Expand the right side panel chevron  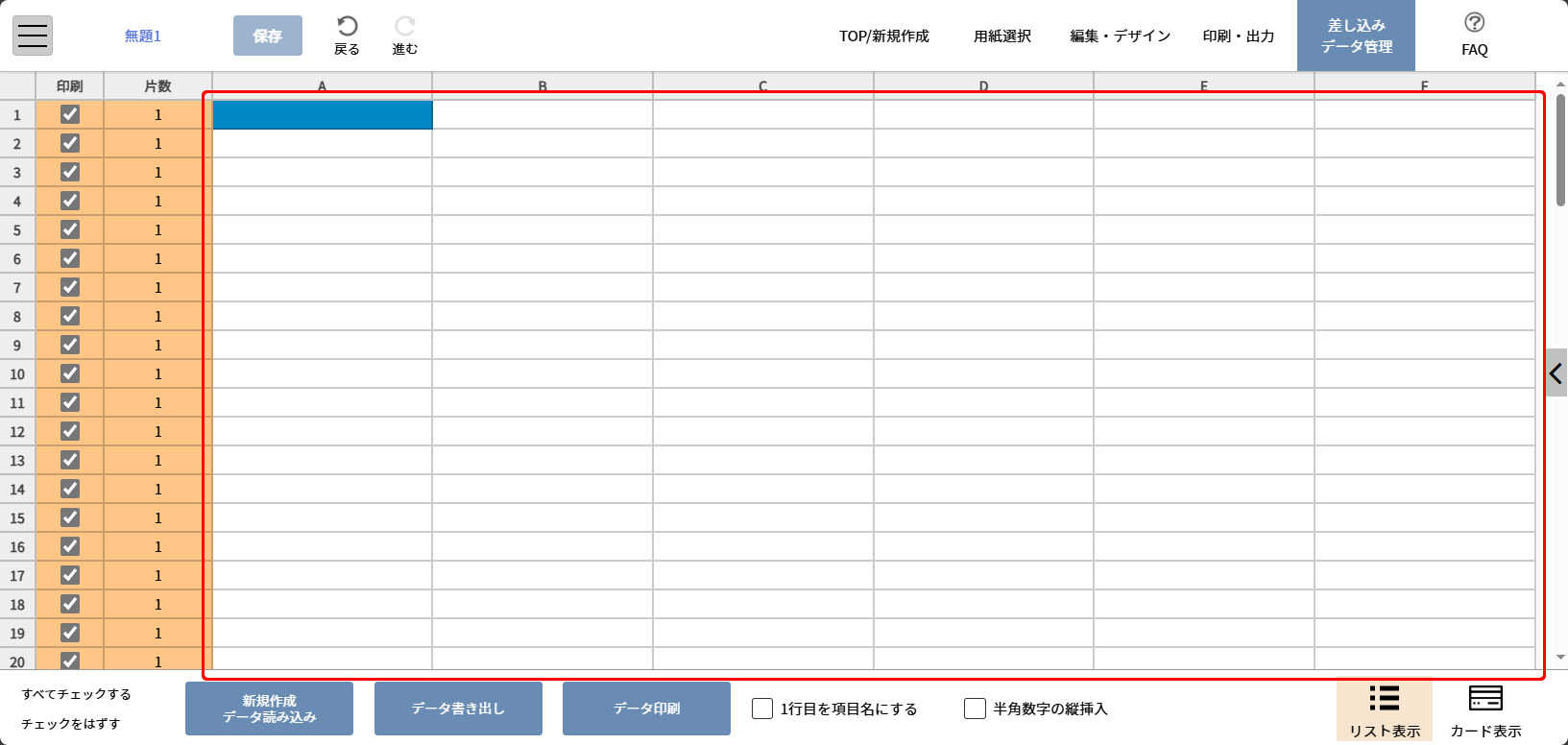click(1556, 373)
